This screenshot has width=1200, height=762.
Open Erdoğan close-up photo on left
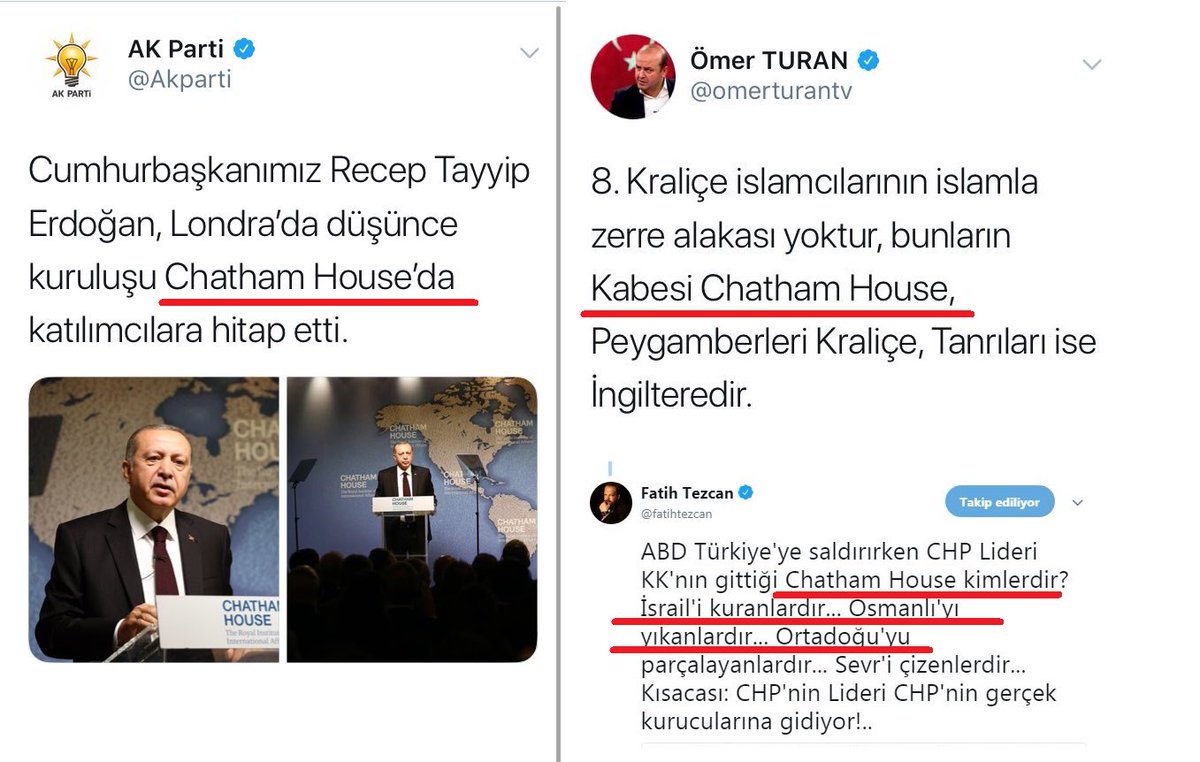coord(153,519)
